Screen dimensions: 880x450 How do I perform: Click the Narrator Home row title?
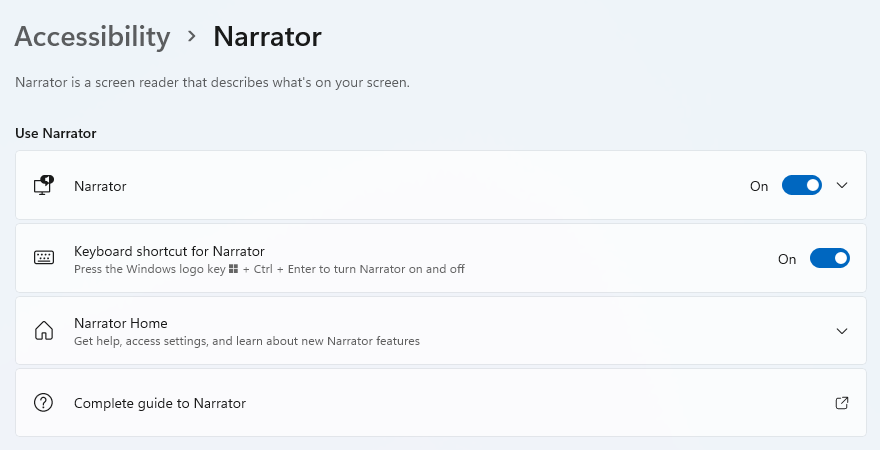pos(121,323)
